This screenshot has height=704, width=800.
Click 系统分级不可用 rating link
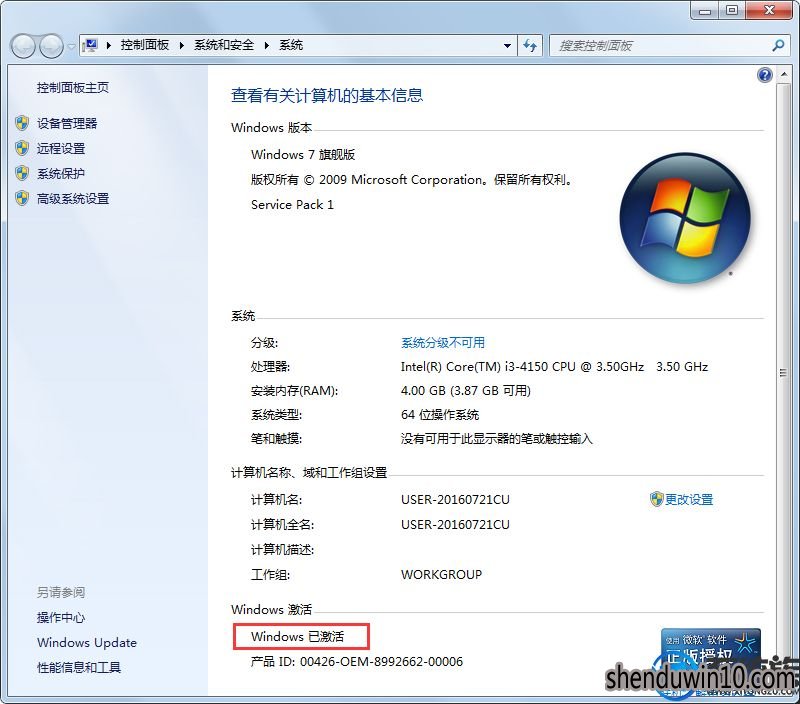click(443, 342)
